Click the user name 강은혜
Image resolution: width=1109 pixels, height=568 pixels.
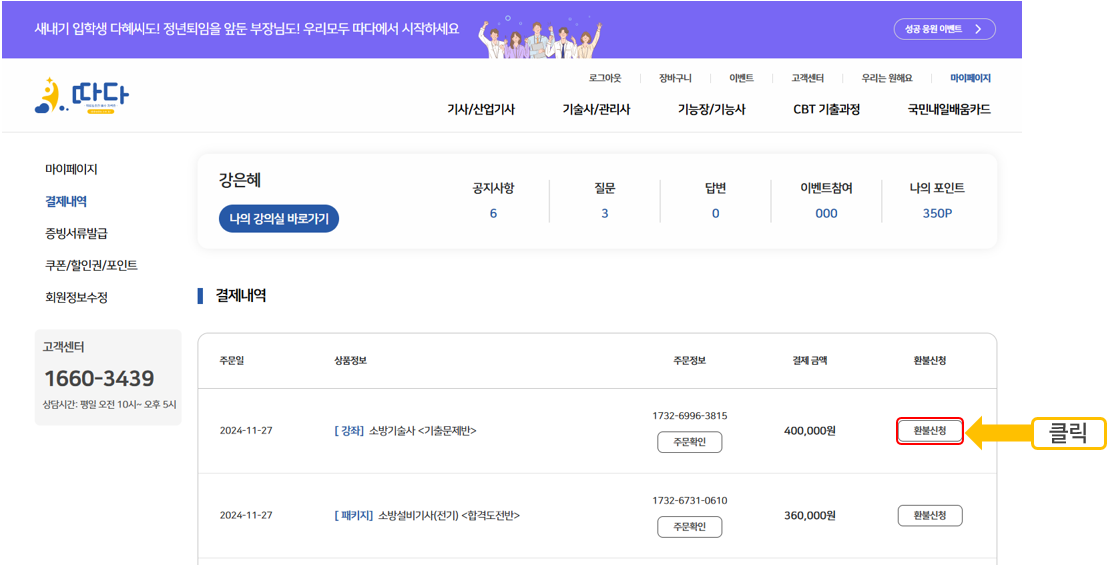coord(240,181)
